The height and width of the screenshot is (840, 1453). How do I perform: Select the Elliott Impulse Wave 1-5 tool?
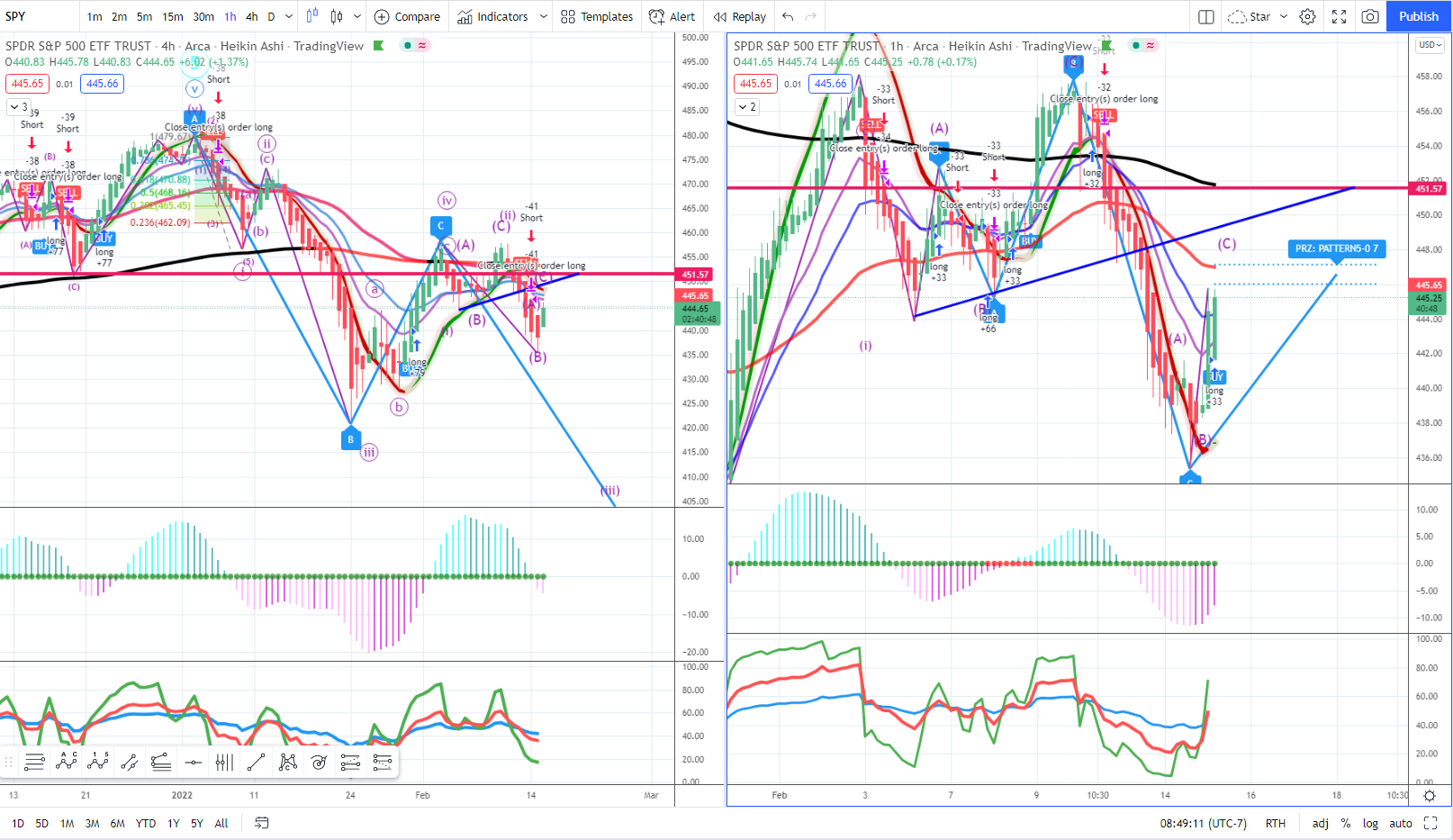pyautogui.click(x=98, y=763)
